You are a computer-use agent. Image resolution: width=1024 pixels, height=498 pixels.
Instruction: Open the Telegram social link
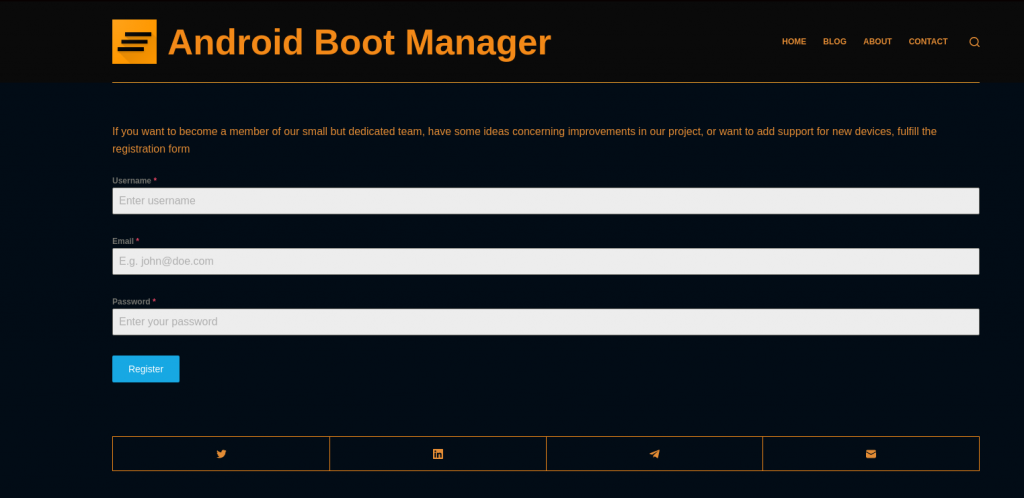click(654, 454)
